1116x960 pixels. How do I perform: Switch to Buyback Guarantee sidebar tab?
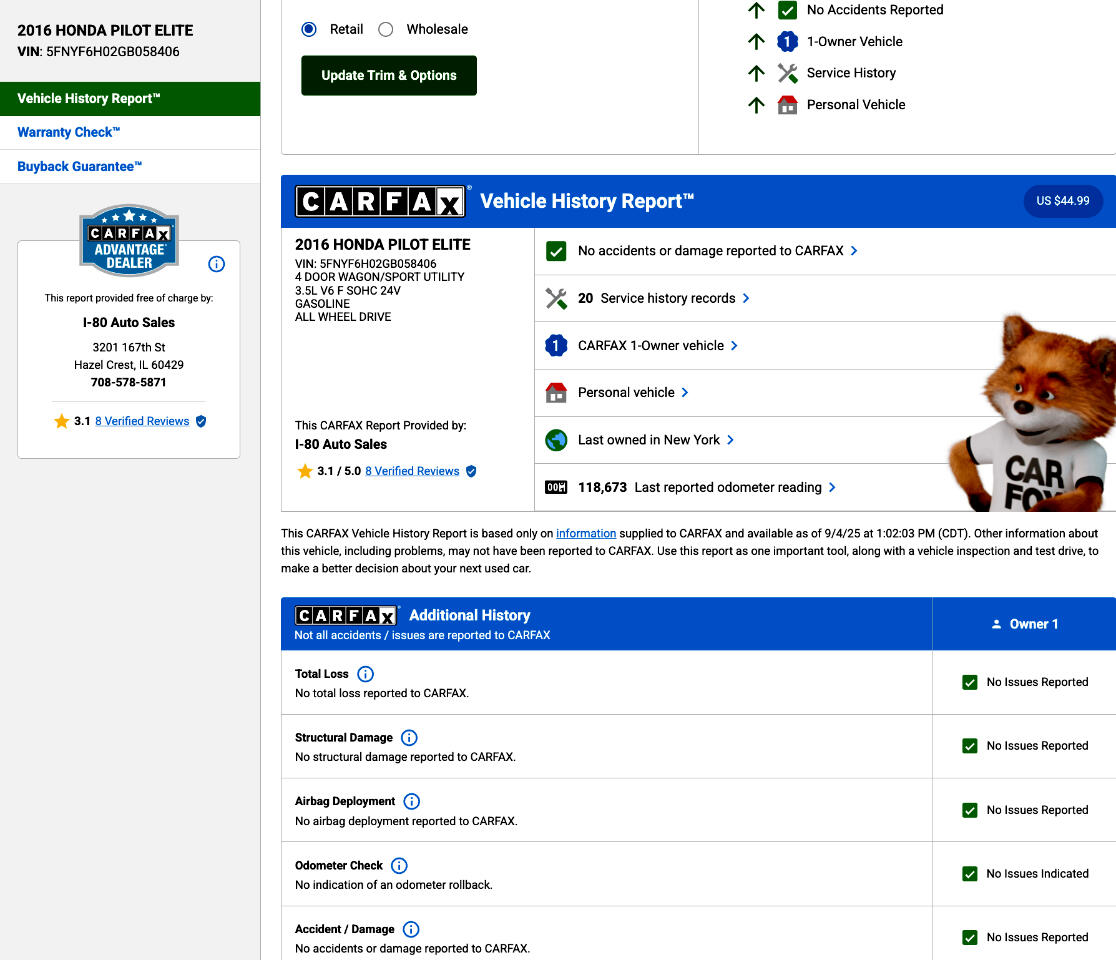coord(80,166)
